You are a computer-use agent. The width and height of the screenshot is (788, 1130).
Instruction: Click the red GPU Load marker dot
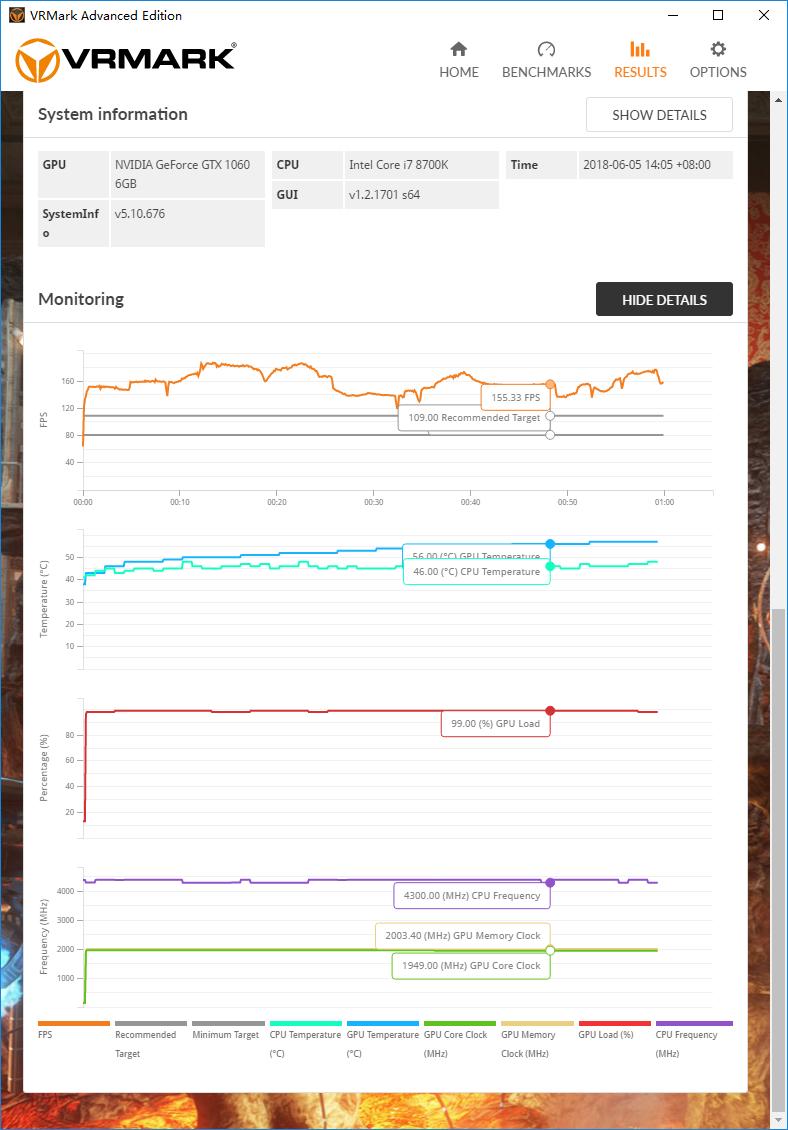coord(550,711)
